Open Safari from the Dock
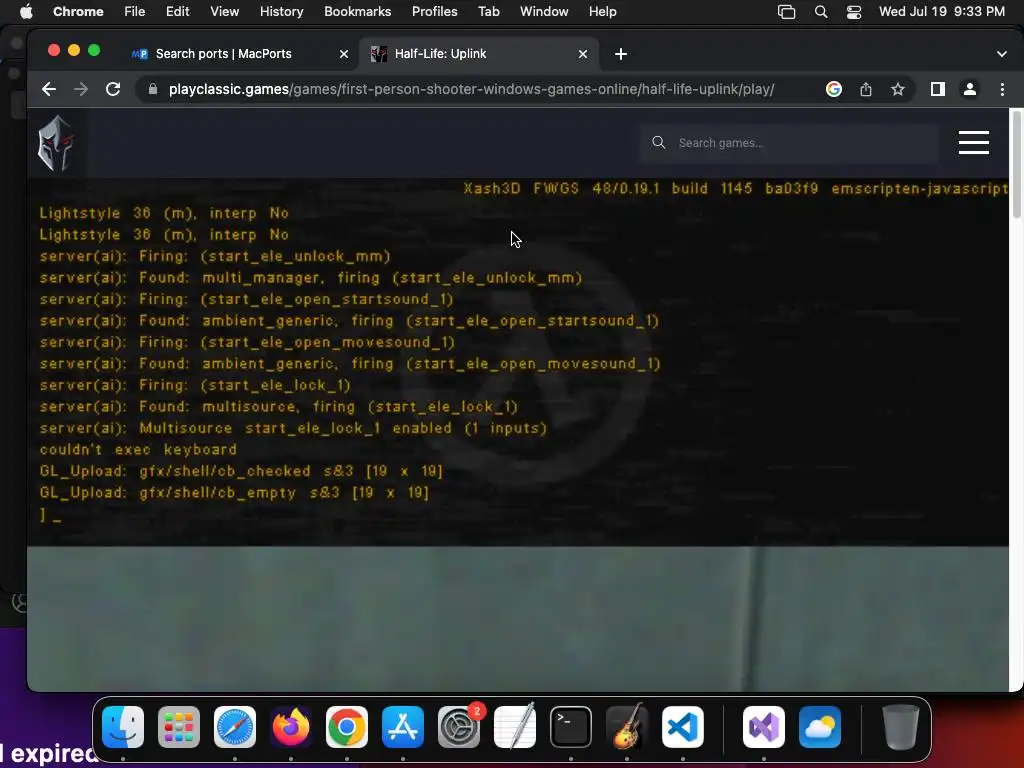 (x=235, y=727)
